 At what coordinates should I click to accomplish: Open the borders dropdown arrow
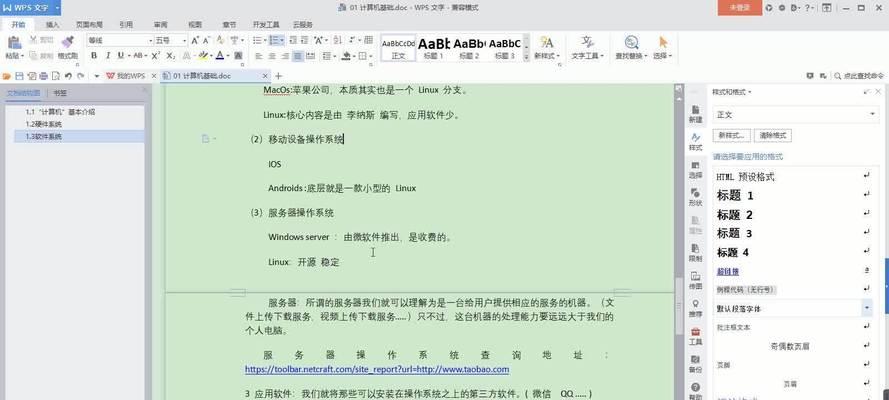click(371, 56)
